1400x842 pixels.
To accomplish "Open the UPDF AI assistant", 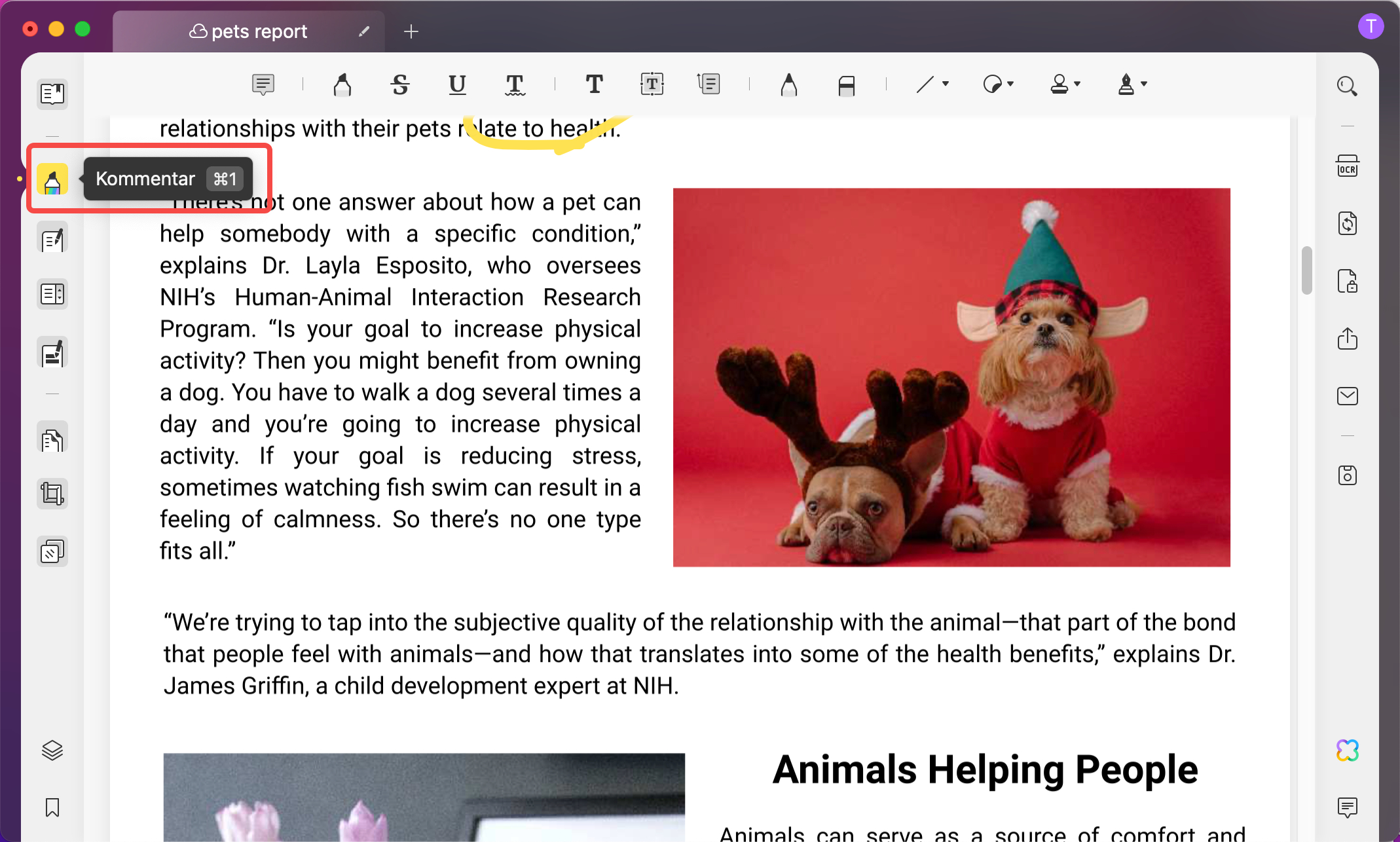I will [1347, 750].
